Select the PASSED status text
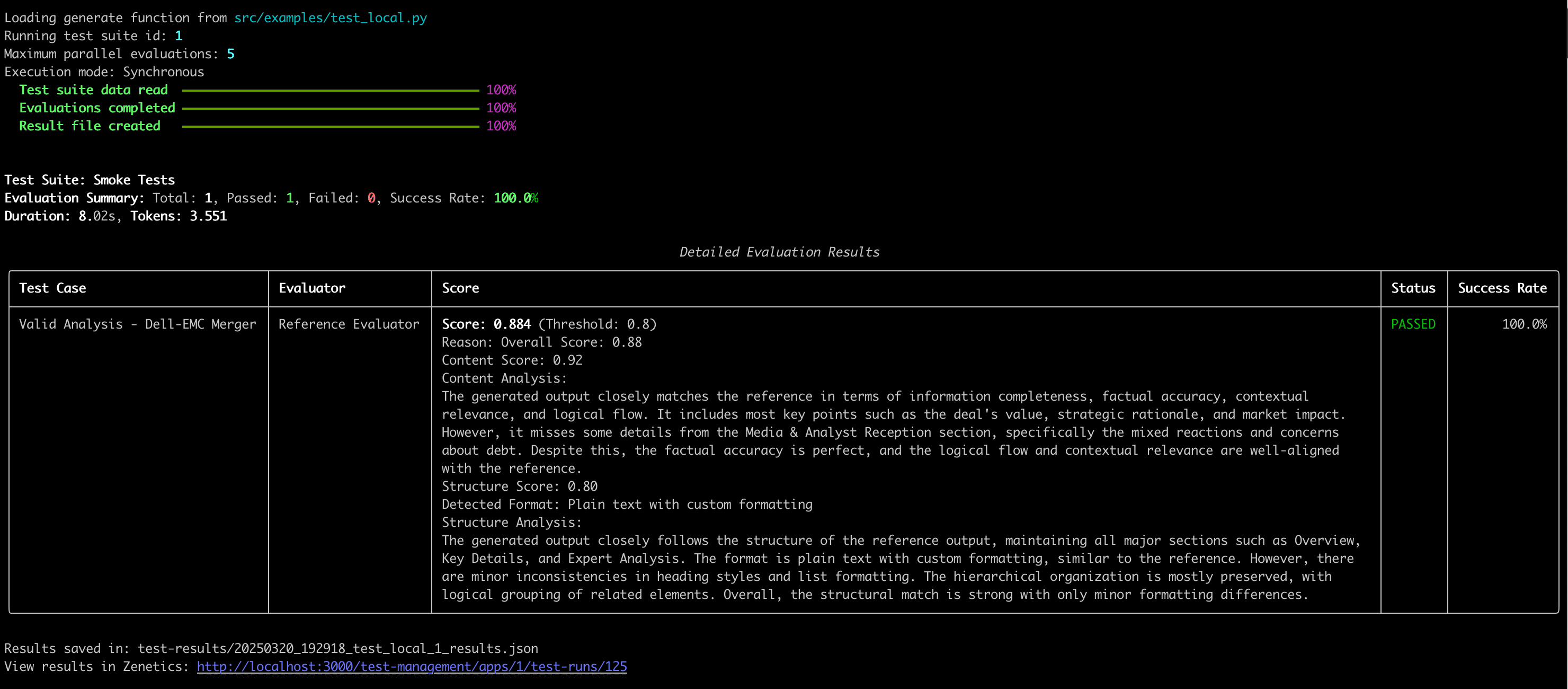1568x689 pixels. tap(1413, 324)
